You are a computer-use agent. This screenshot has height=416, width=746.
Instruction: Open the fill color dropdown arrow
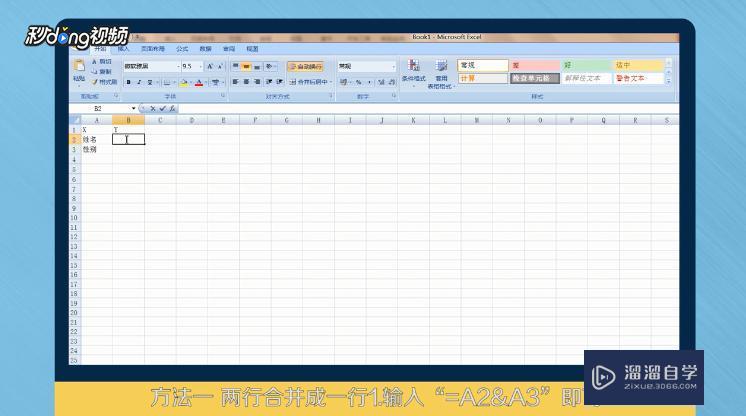190,82
